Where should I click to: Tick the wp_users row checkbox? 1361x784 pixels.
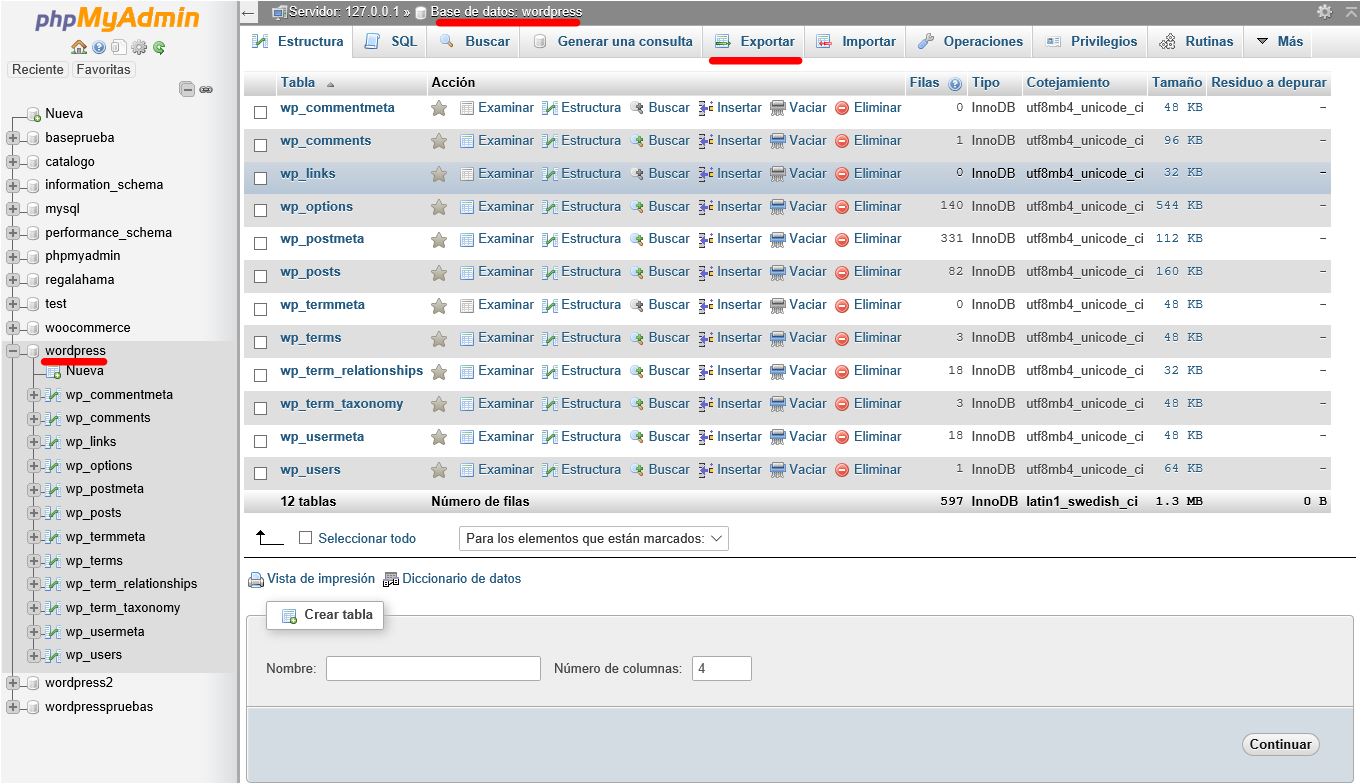point(260,474)
